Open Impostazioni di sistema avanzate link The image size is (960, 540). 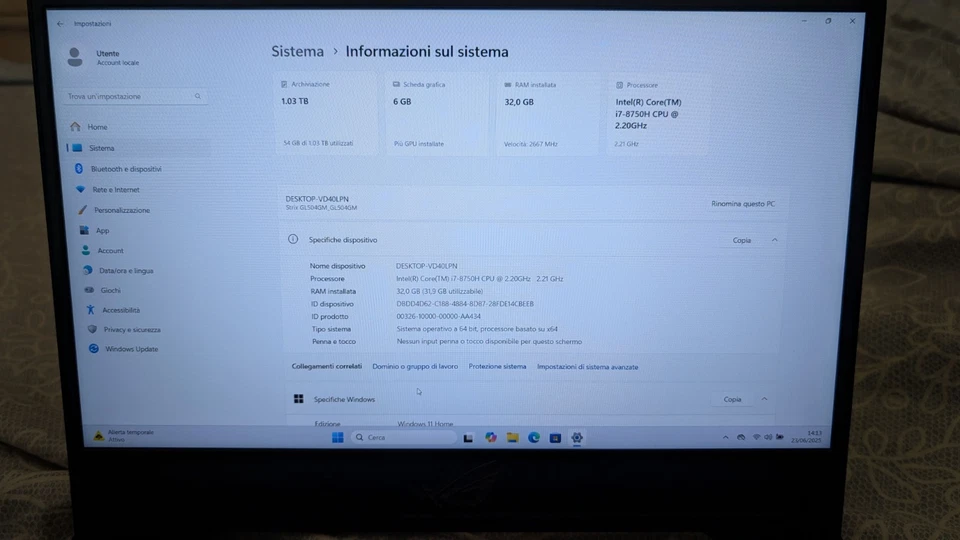588,367
